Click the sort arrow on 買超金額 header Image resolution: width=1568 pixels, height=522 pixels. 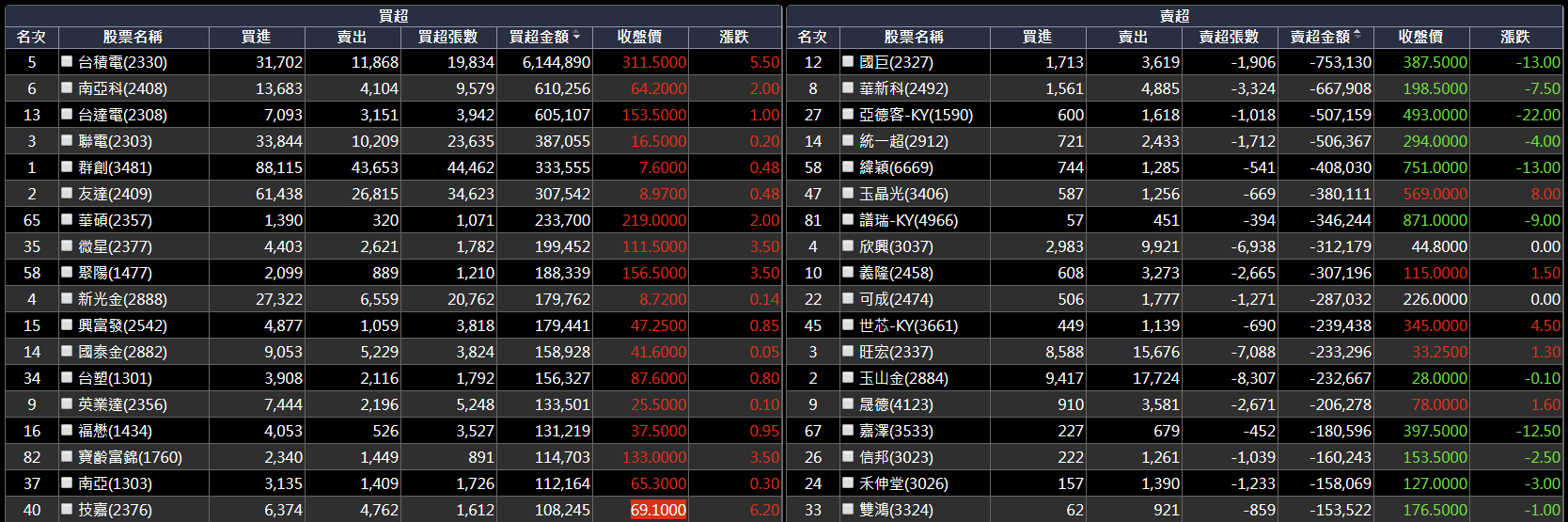(576, 37)
